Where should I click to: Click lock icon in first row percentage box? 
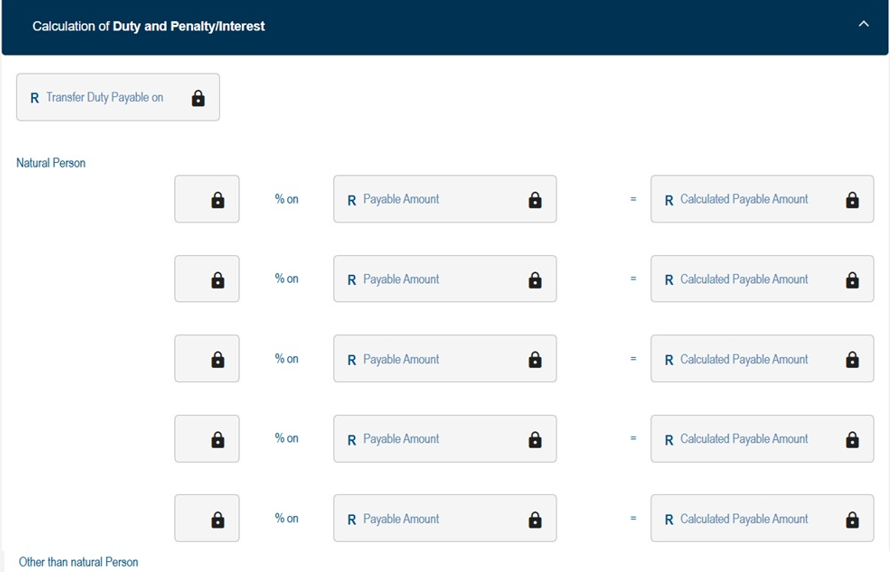[218, 200]
